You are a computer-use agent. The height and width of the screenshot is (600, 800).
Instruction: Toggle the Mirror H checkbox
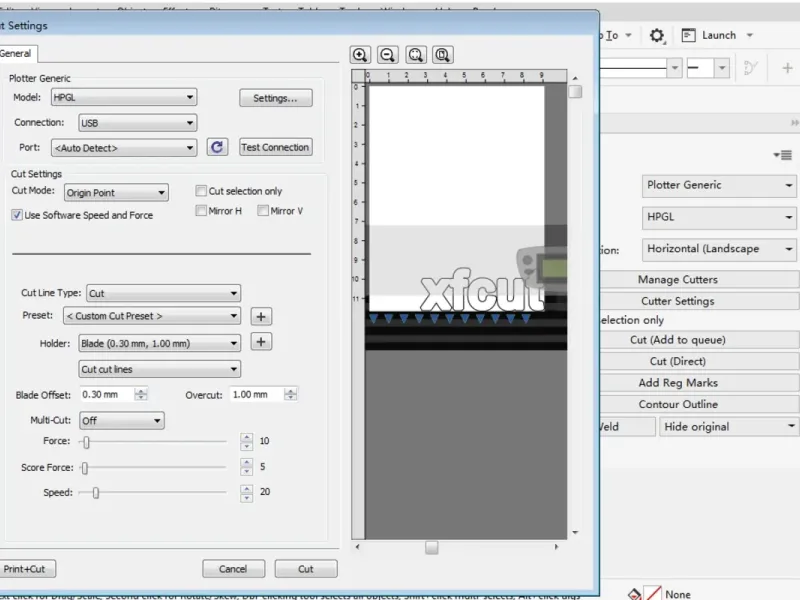coord(201,211)
